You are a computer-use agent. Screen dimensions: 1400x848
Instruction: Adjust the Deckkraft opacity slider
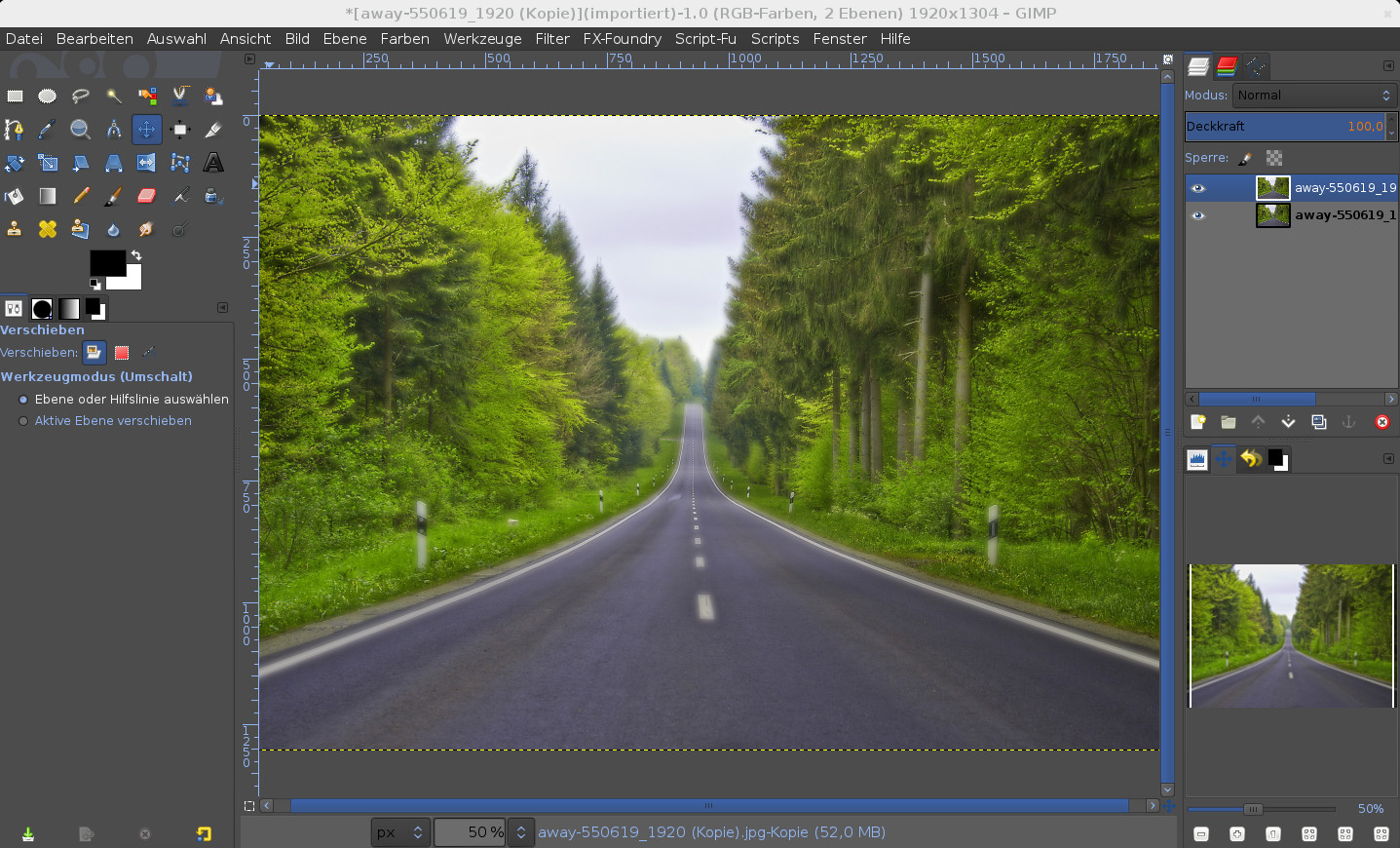coord(1285,127)
